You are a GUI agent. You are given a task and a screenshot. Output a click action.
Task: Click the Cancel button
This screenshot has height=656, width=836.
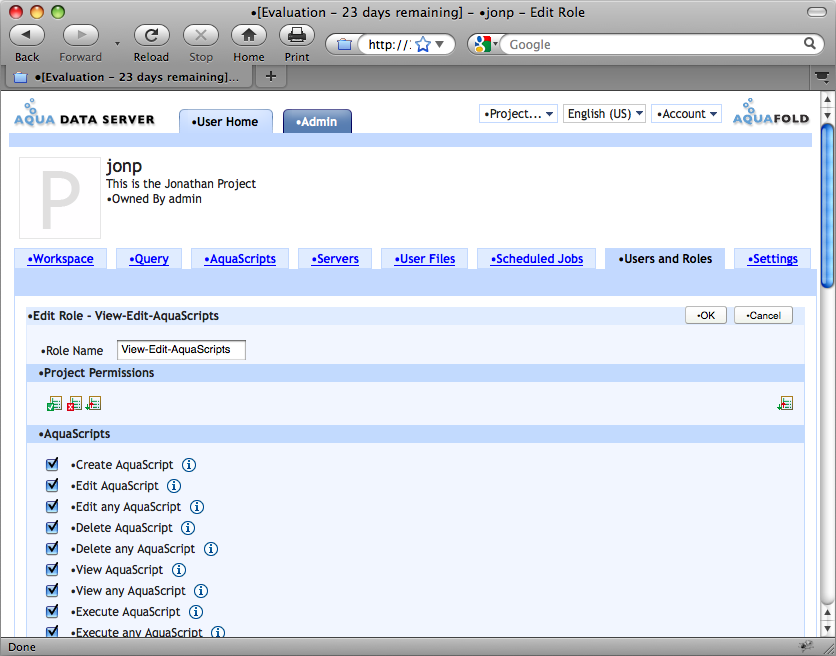pyautogui.click(x=763, y=315)
